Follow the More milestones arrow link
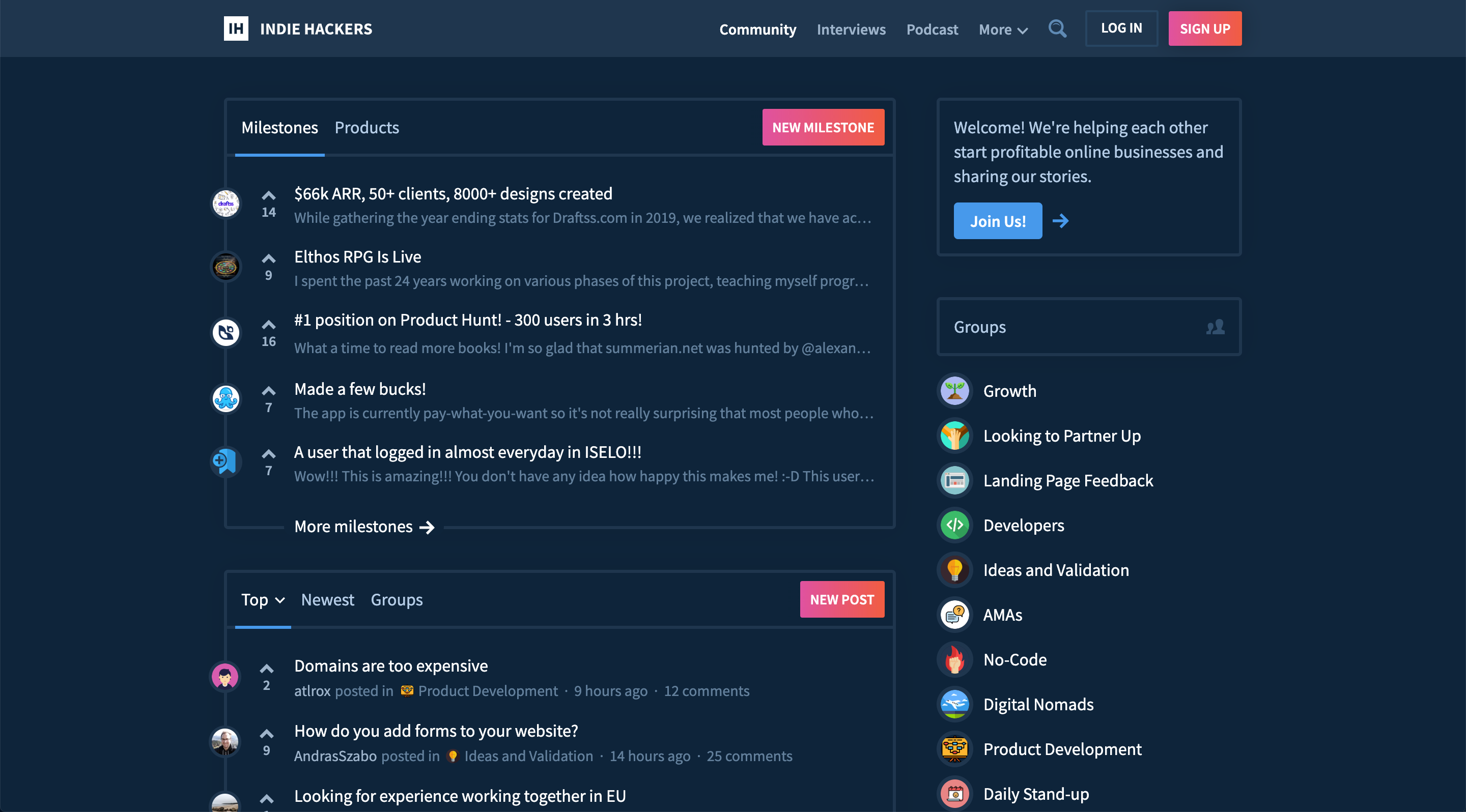The image size is (1466, 812). (364, 527)
